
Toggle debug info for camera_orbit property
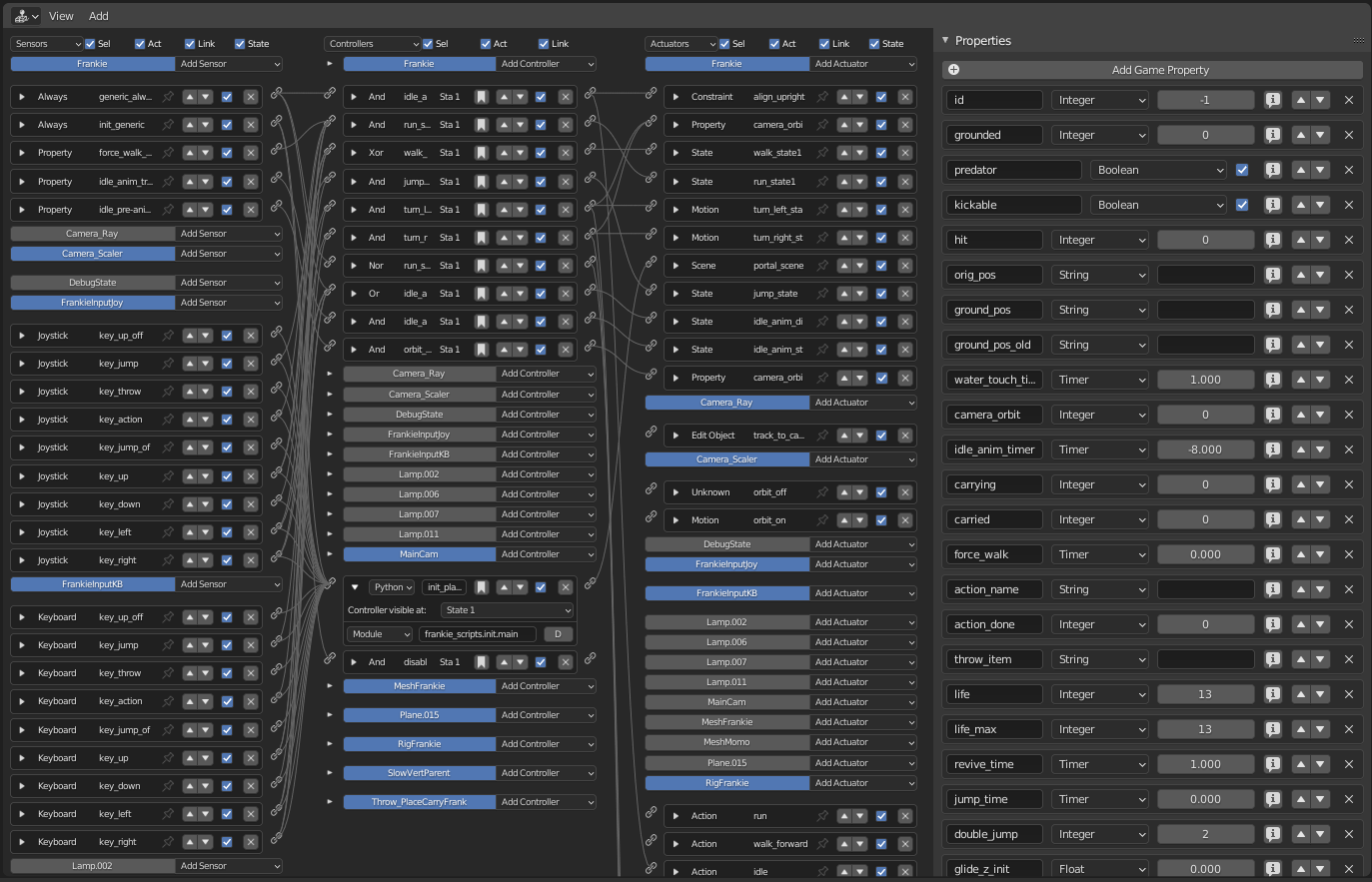(x=1273, y=415)
